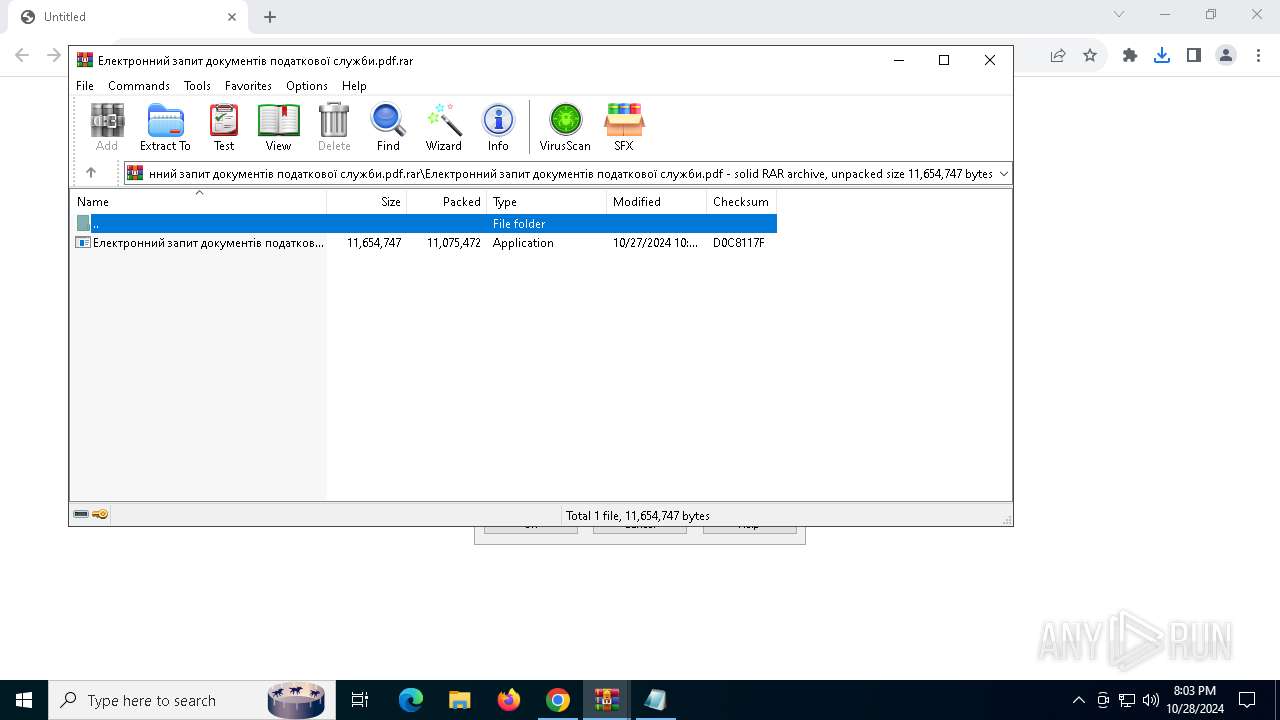1280x720 pixels.
Task: Click Chrome share page icon
Action: (x=1058, y=56)
